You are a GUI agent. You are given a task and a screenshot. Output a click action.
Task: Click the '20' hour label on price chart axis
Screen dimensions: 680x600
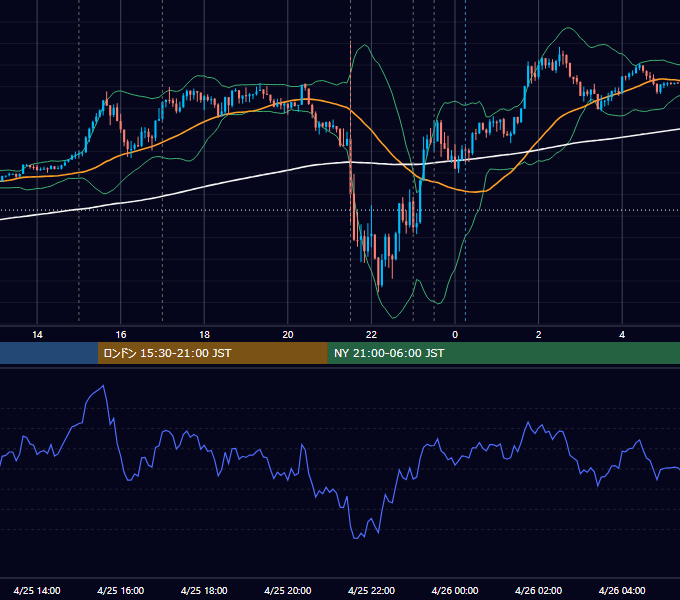288,335
